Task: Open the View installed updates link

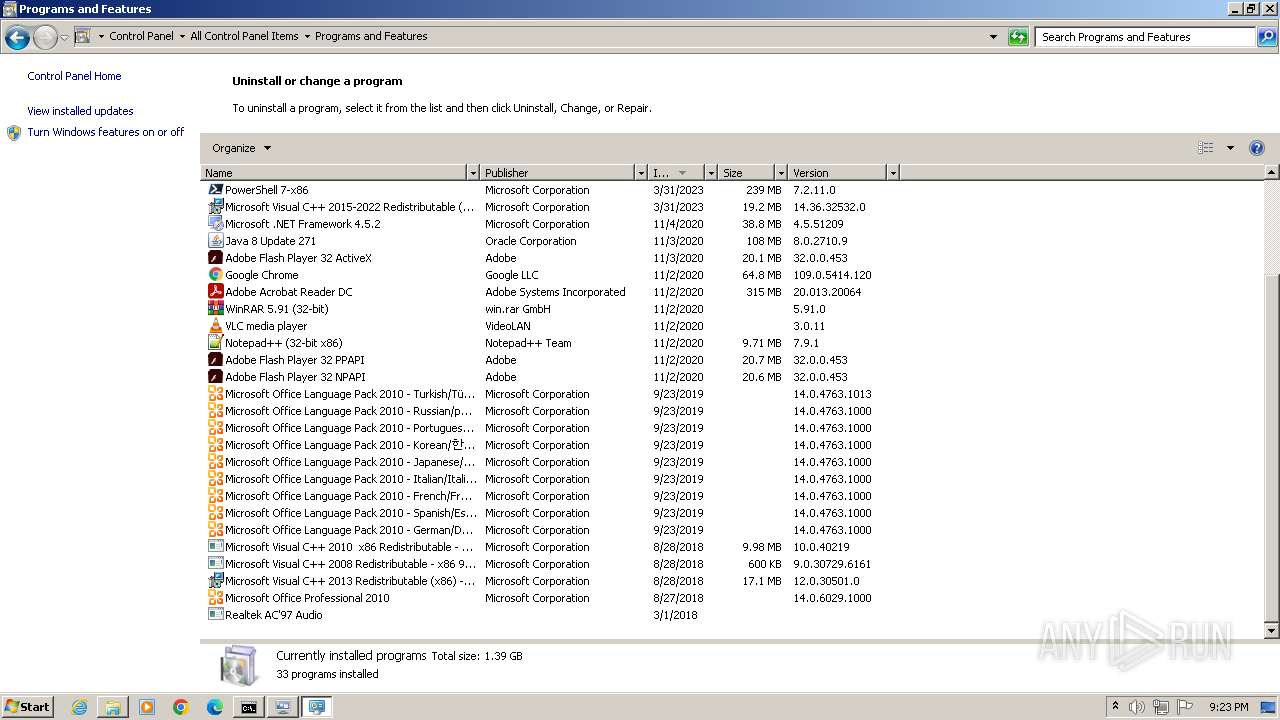Action: point(80,111)
